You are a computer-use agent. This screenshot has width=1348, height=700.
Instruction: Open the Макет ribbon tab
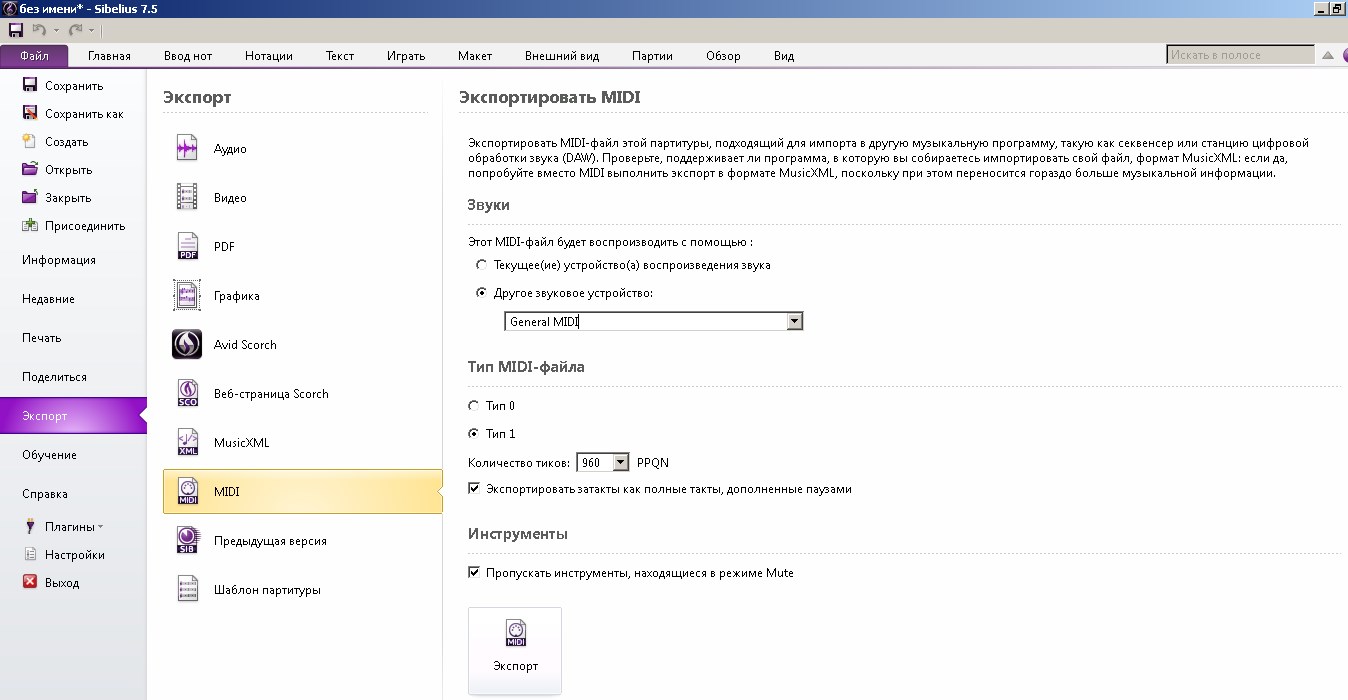475,56
